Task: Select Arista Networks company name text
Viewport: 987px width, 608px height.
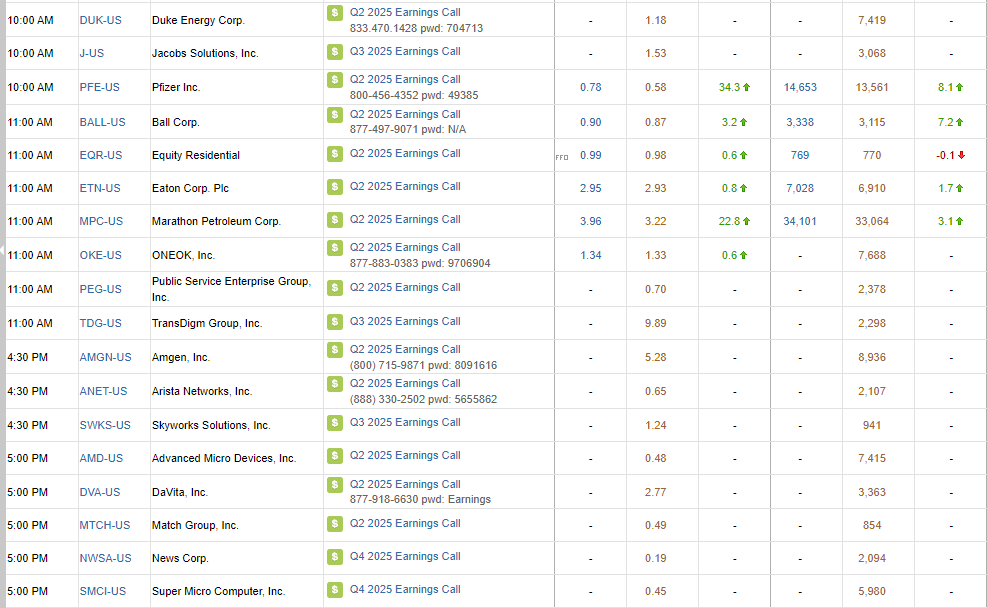Action: [202, 391]
